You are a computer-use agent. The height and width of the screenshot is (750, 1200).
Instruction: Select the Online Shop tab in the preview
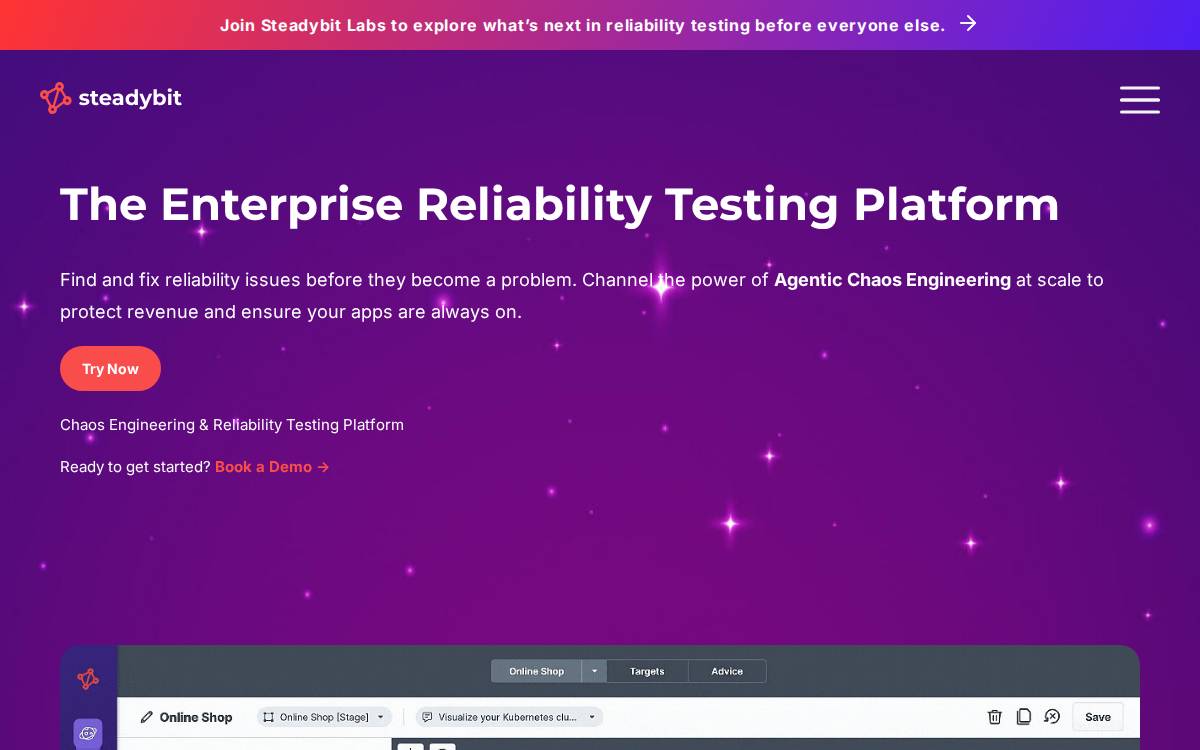point(536,671)
